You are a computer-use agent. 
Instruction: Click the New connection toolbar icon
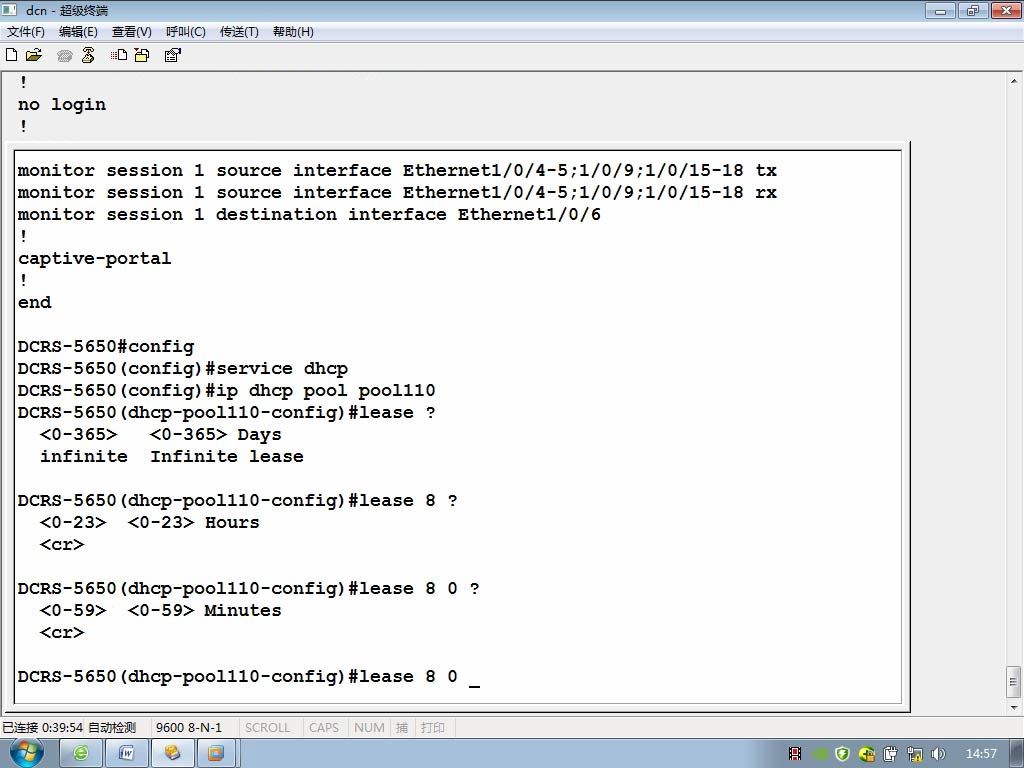[11, 55]
